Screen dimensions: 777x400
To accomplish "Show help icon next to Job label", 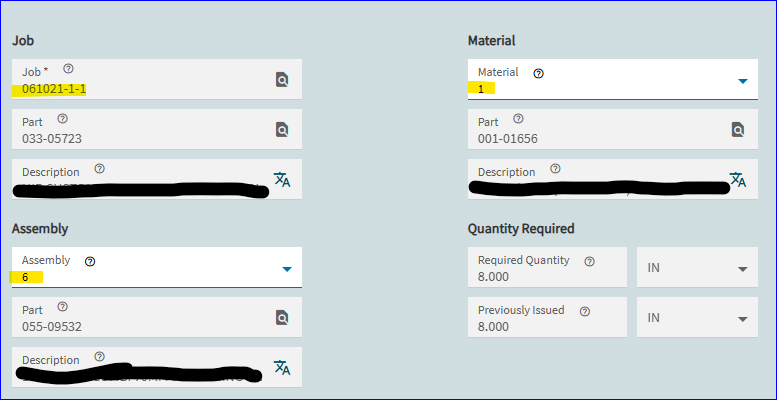I will click(x=69, y=68).
